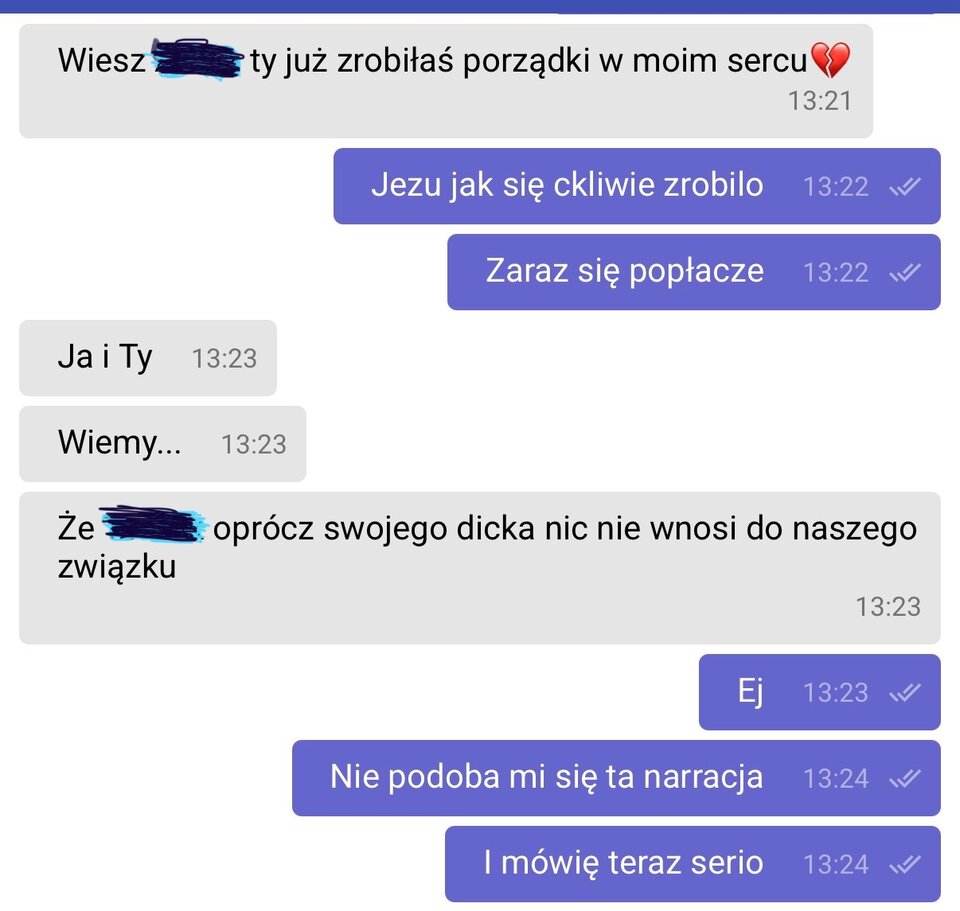The height and width of the screenshot is (911, 960).
Task: Click read checkmarks on the 'Ej' message
Action: point(905,692)
